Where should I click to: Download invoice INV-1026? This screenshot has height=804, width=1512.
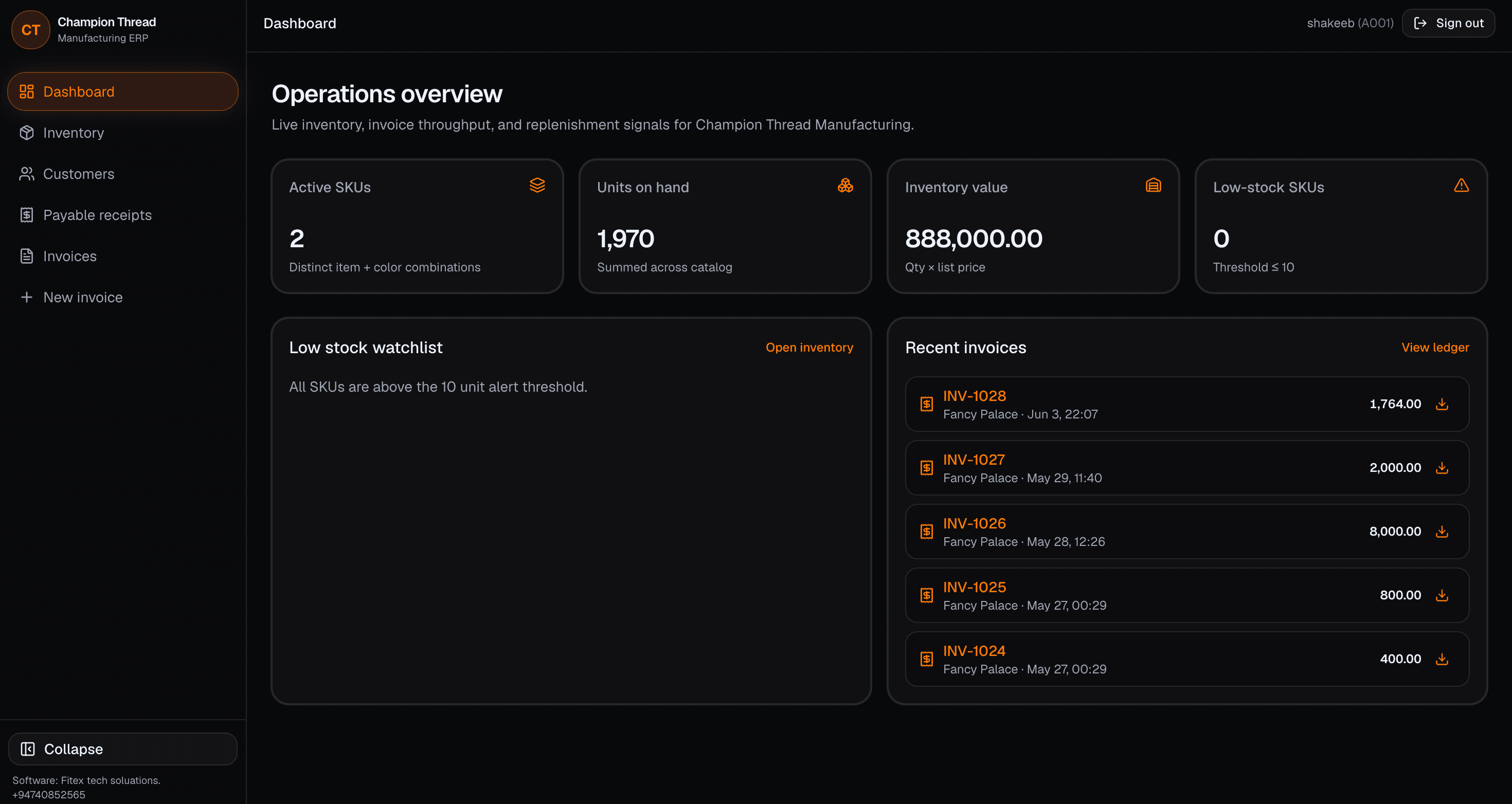(1442, 531)
